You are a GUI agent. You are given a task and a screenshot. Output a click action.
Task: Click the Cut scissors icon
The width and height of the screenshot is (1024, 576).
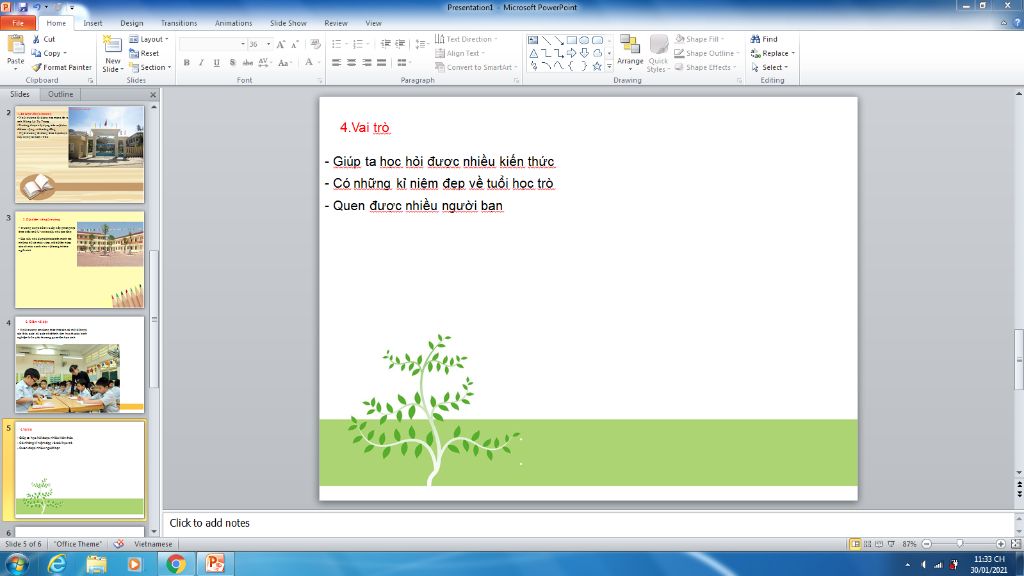[x=36, y=39]
